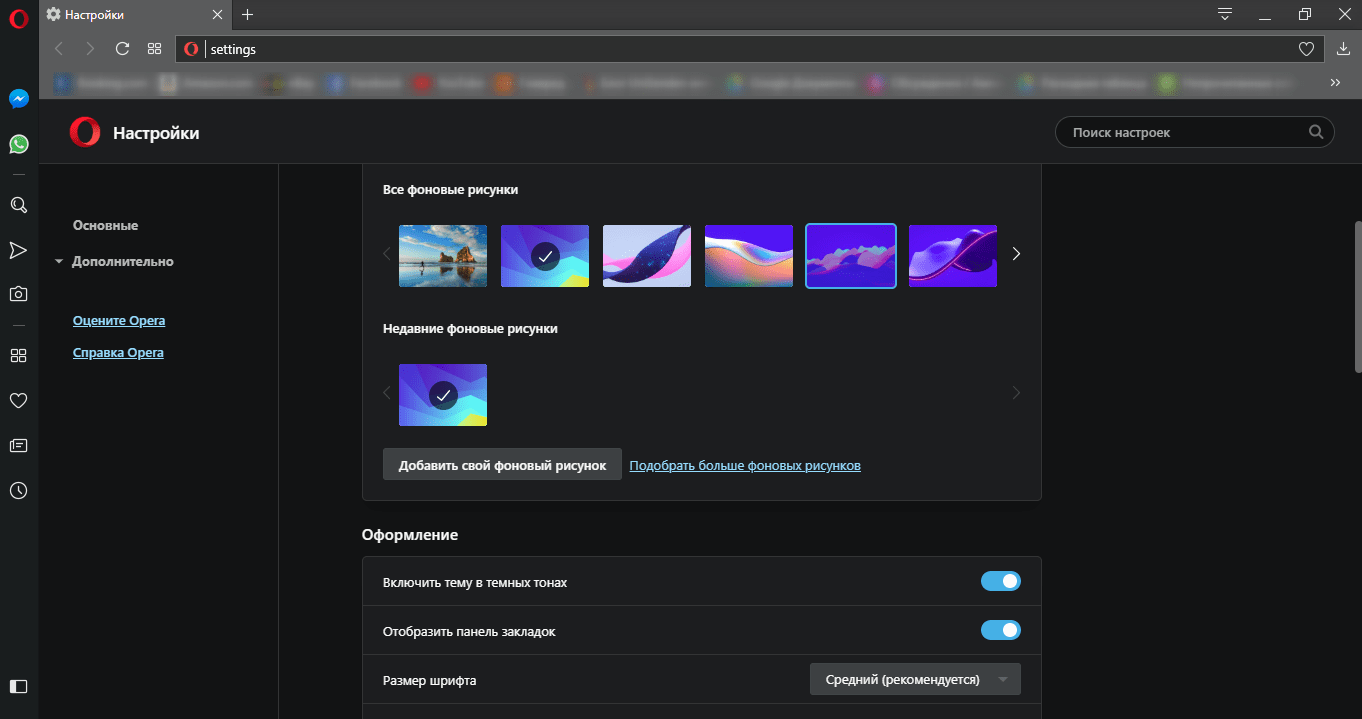
Task: Open the 'Средний (рекомендуется)' font size dropdown
Action: coord(915,679)
